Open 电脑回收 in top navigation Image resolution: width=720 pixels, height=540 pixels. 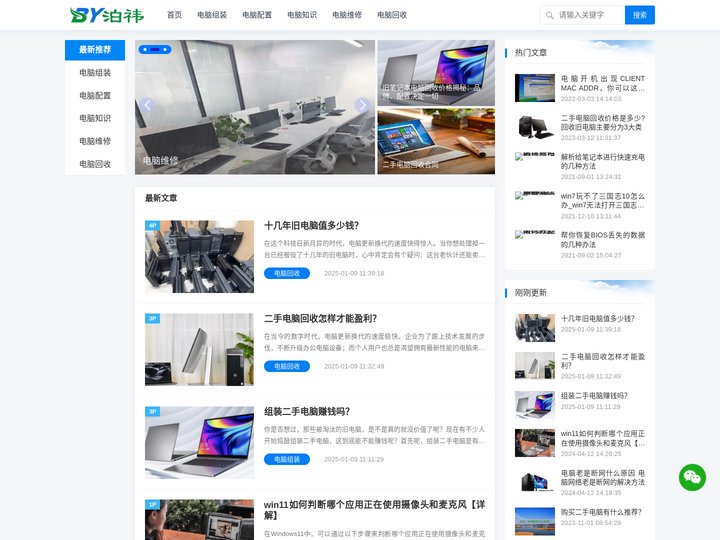click(x=392, y=15)
